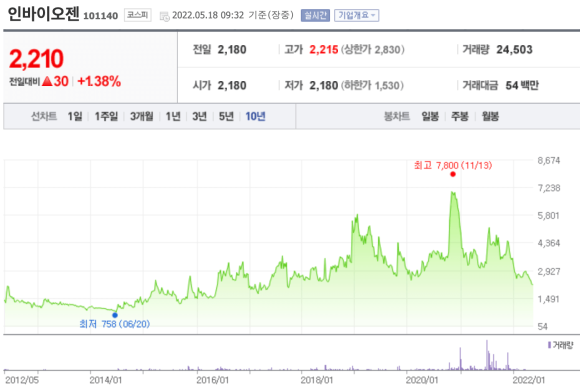Click the 봉차트 label
The width and height of the screenshot is (580, 390).
tap(397, 117)
